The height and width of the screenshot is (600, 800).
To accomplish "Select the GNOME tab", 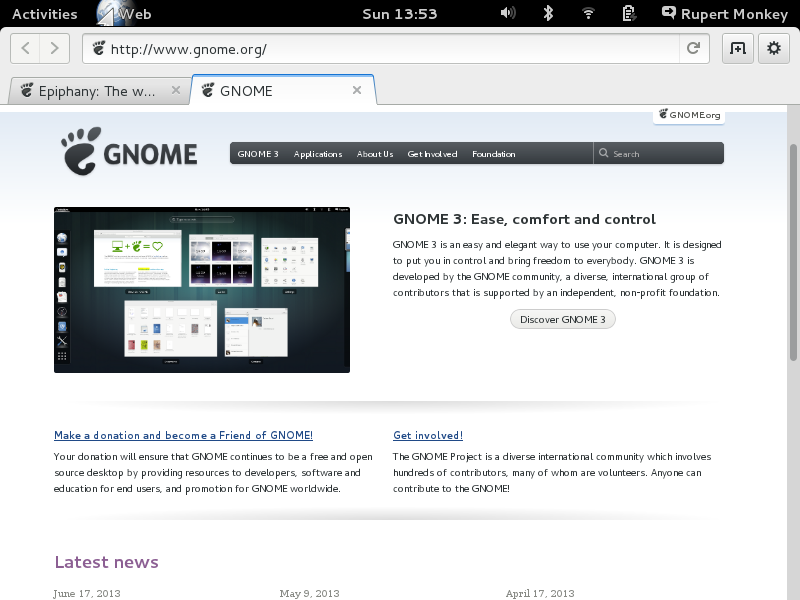I will coord(283,90).
